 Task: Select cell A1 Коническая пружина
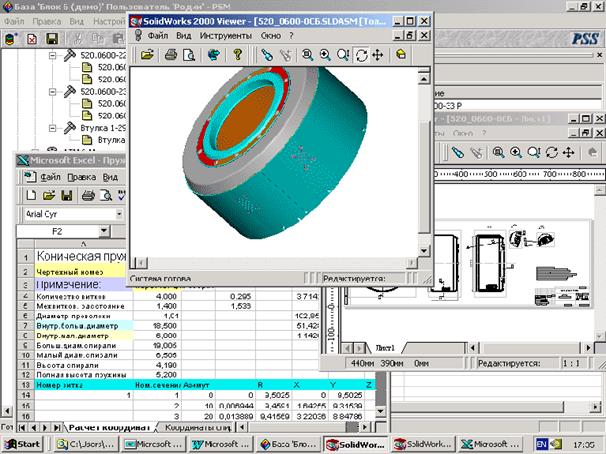point(80,256)
